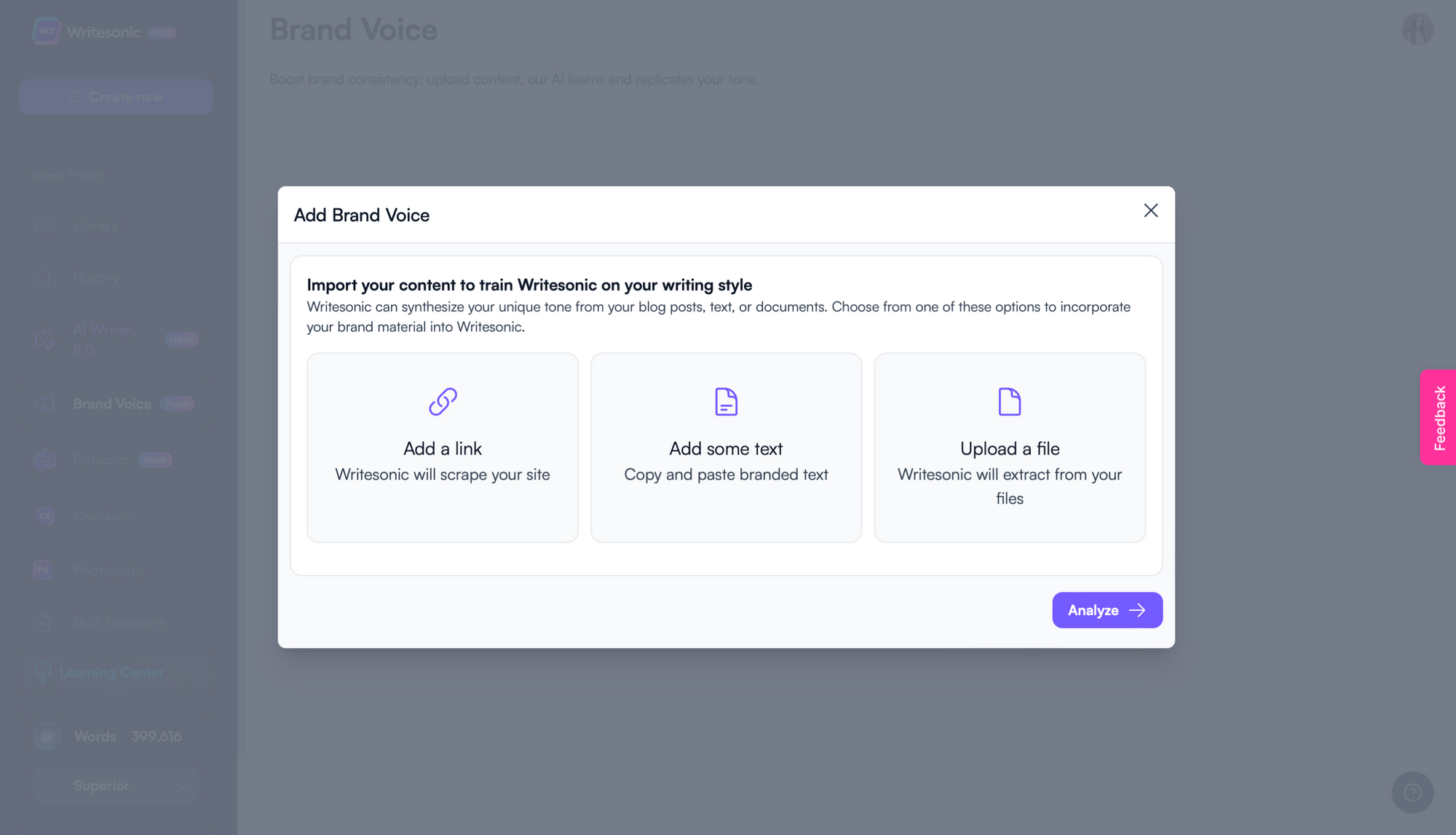Screen dimensions: 1456x835
Task: Click the Analyze button
Action: point(1107,610)
